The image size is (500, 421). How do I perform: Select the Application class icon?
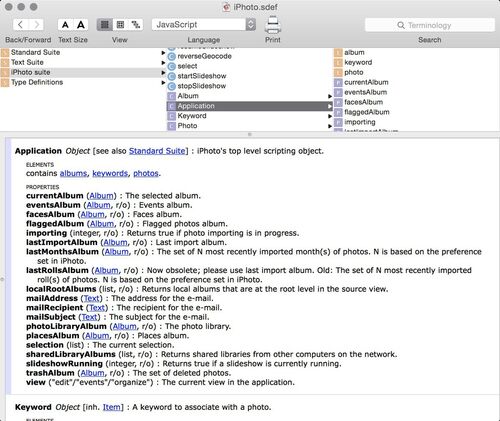point(171,106)
